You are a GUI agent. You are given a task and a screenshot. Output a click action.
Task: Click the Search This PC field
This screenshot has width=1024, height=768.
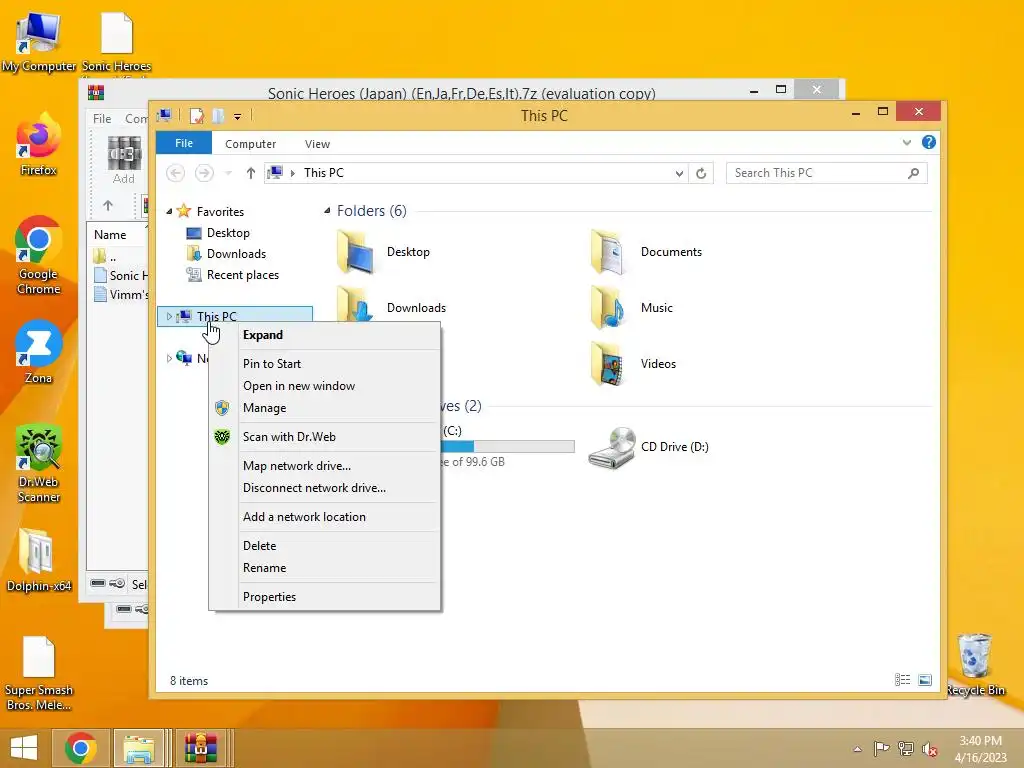pos(826,173)
